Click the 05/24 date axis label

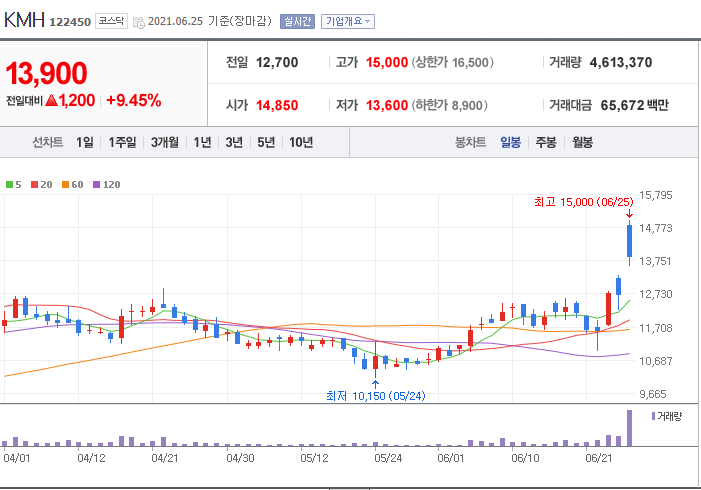coord(388,458)
